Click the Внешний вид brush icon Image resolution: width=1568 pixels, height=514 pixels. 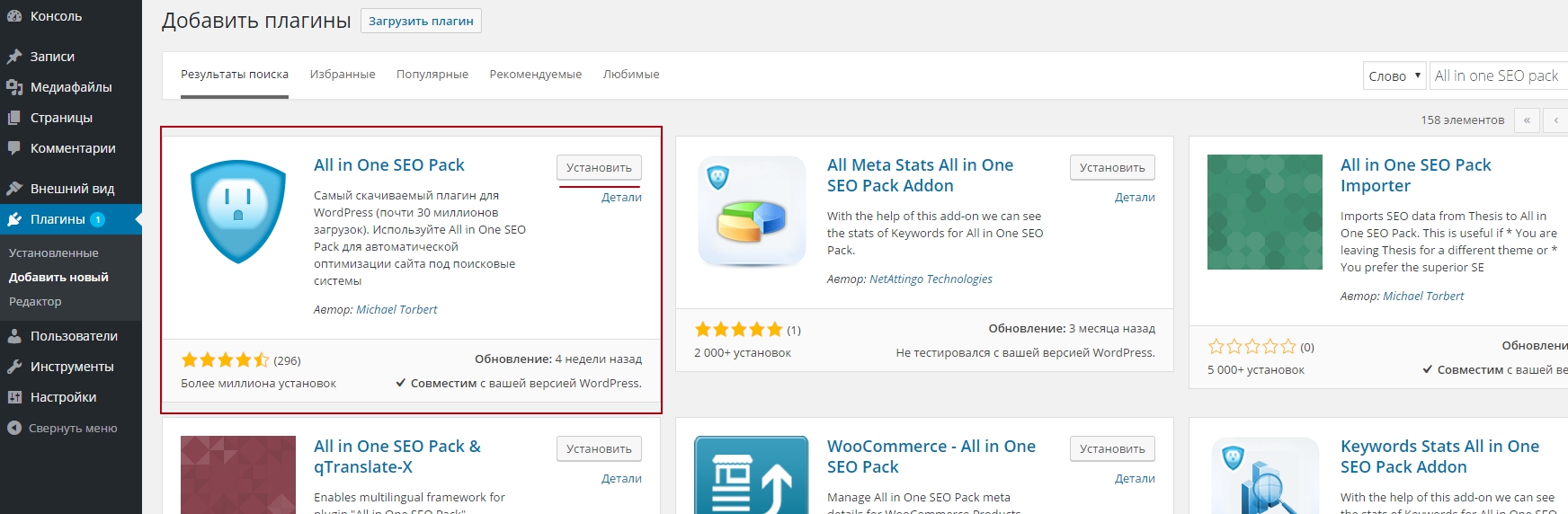14,189
